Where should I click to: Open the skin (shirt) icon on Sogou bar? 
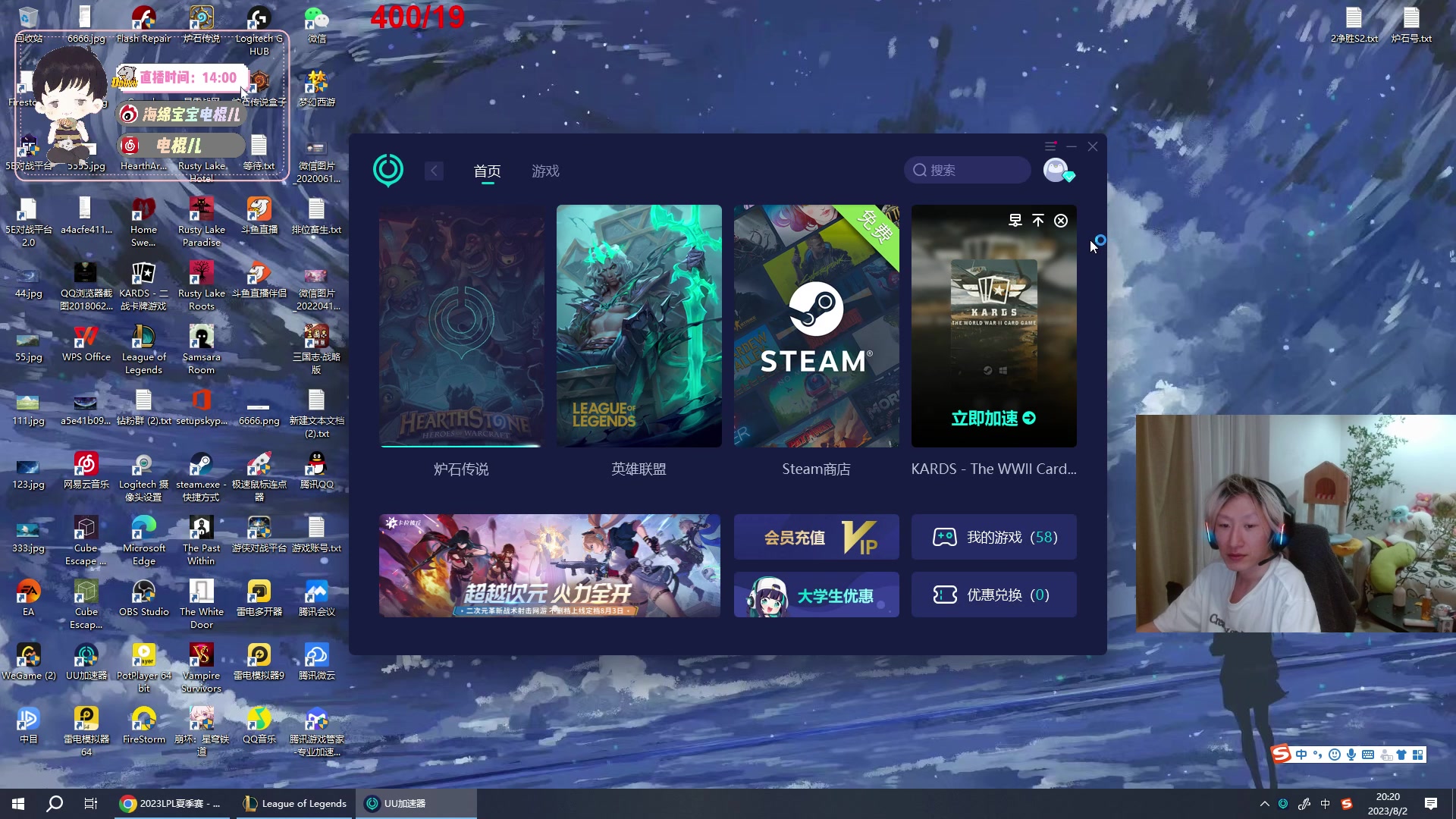(x=1401, y=754)
